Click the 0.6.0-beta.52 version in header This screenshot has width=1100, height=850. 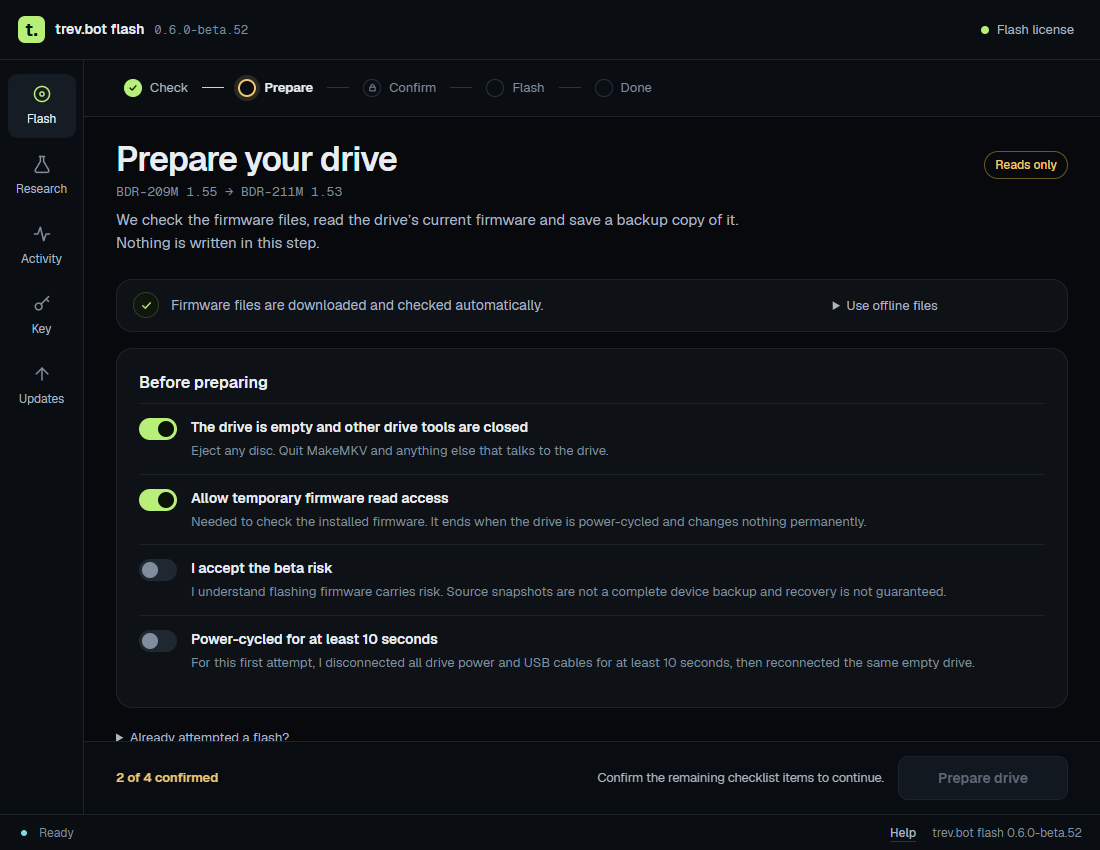(x=201, y=29)
